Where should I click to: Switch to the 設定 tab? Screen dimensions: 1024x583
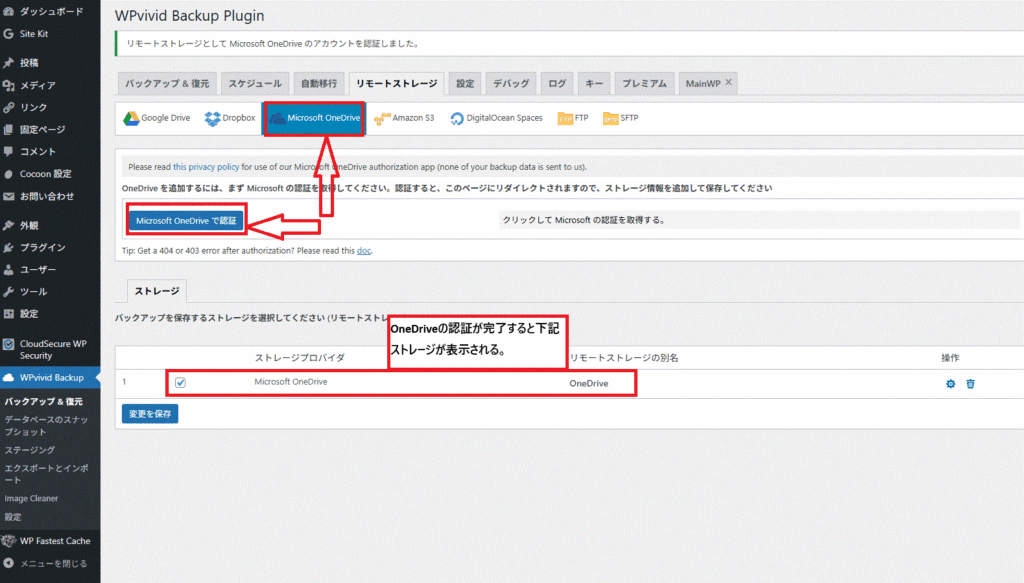465,84
